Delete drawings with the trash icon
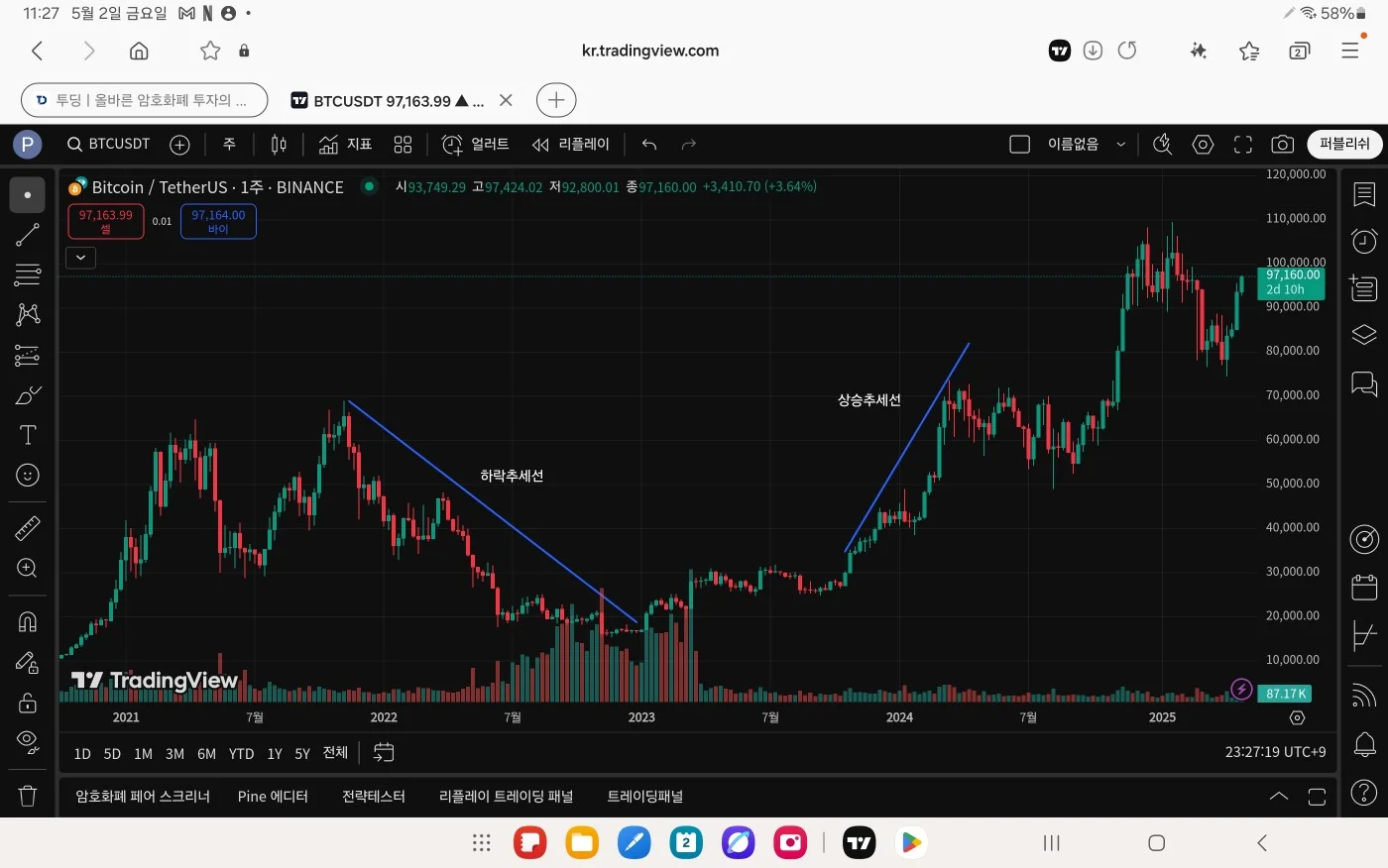1388x868 pixels. [x=28, y=796]
